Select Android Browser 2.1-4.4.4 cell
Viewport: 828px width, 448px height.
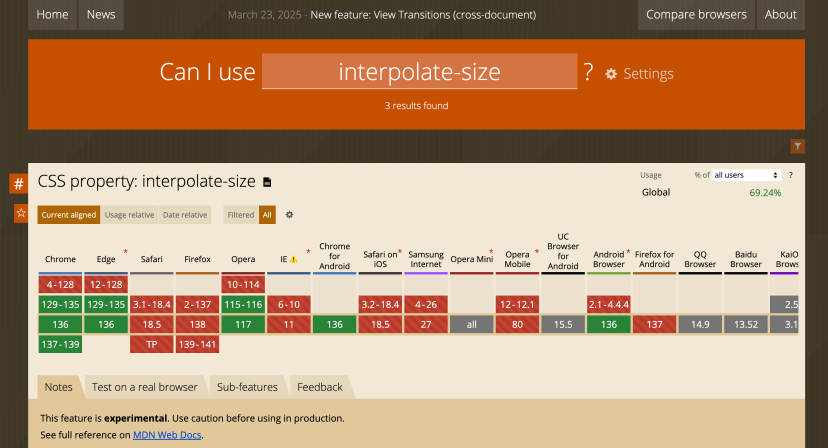click(x=609, y=305)
